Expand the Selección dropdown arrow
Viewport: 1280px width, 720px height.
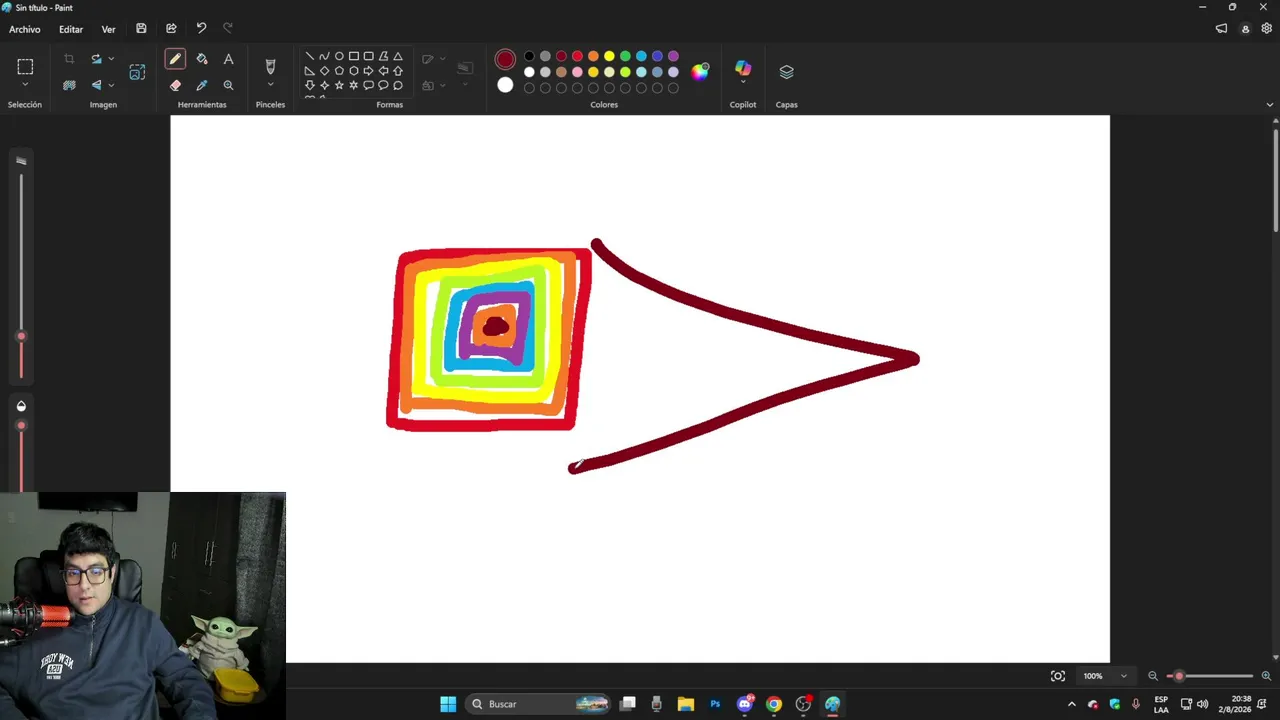click(25, 86)
